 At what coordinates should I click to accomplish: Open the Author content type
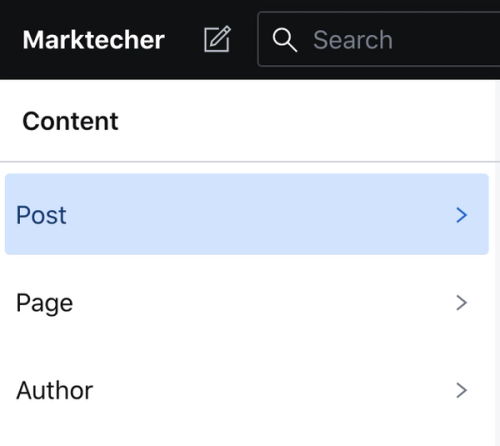coord(247,390)
